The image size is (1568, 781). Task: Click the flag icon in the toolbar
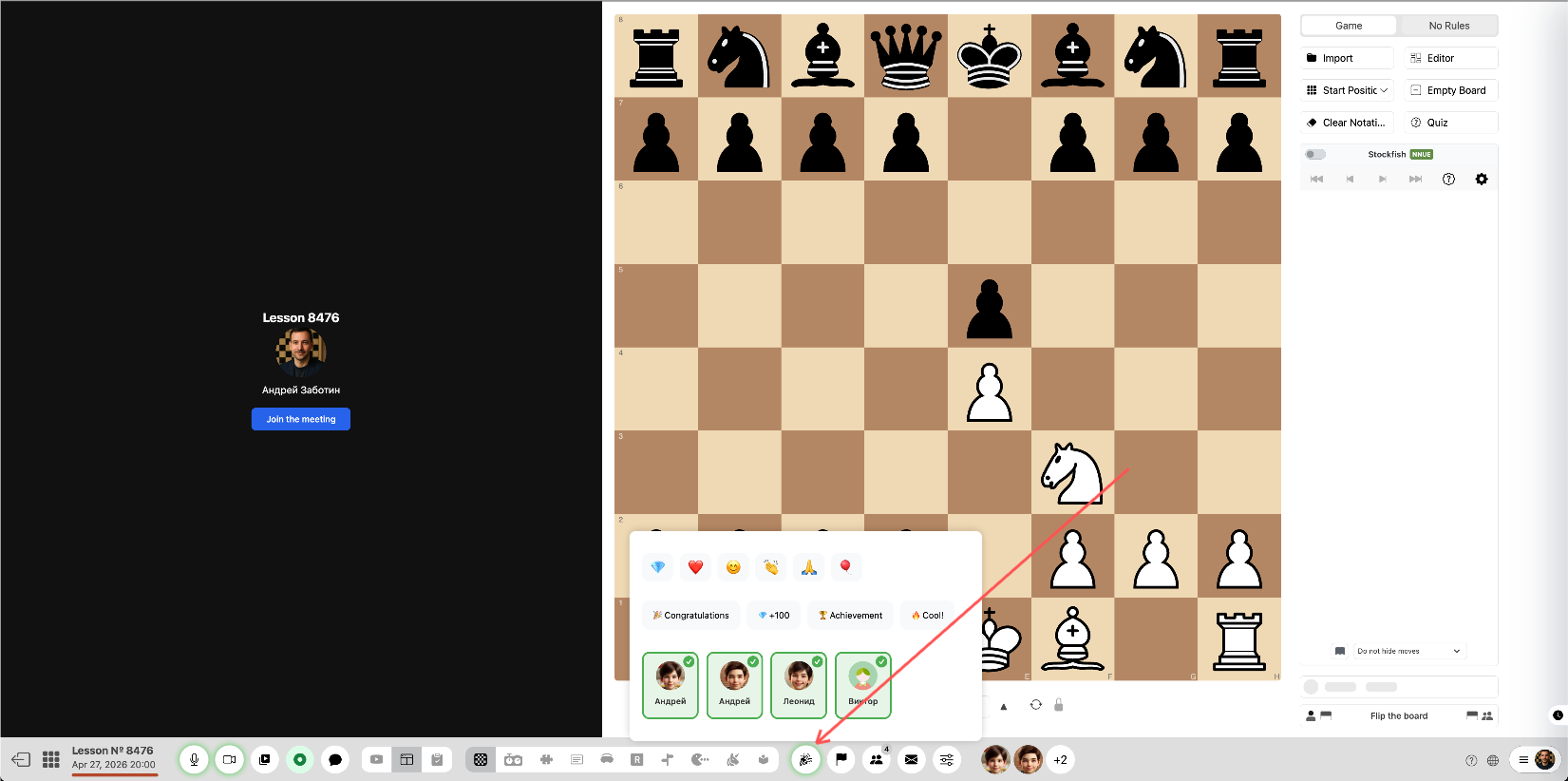[x=841, y=759]
